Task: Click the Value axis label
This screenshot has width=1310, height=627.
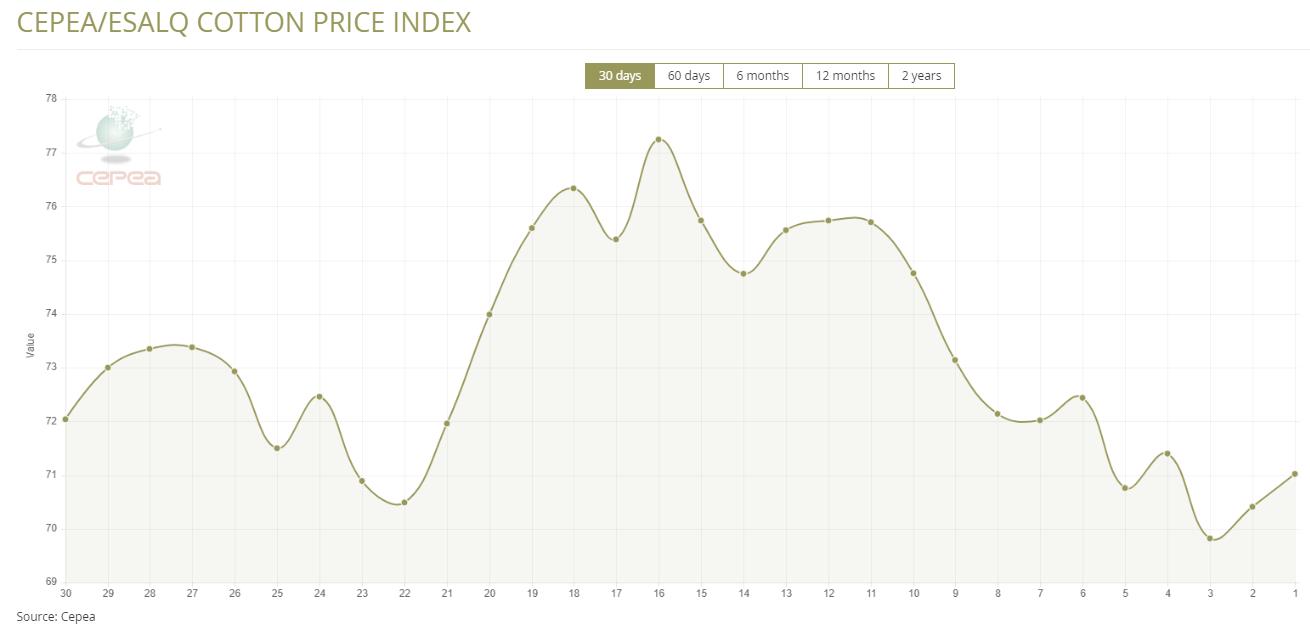Action: 30,345
